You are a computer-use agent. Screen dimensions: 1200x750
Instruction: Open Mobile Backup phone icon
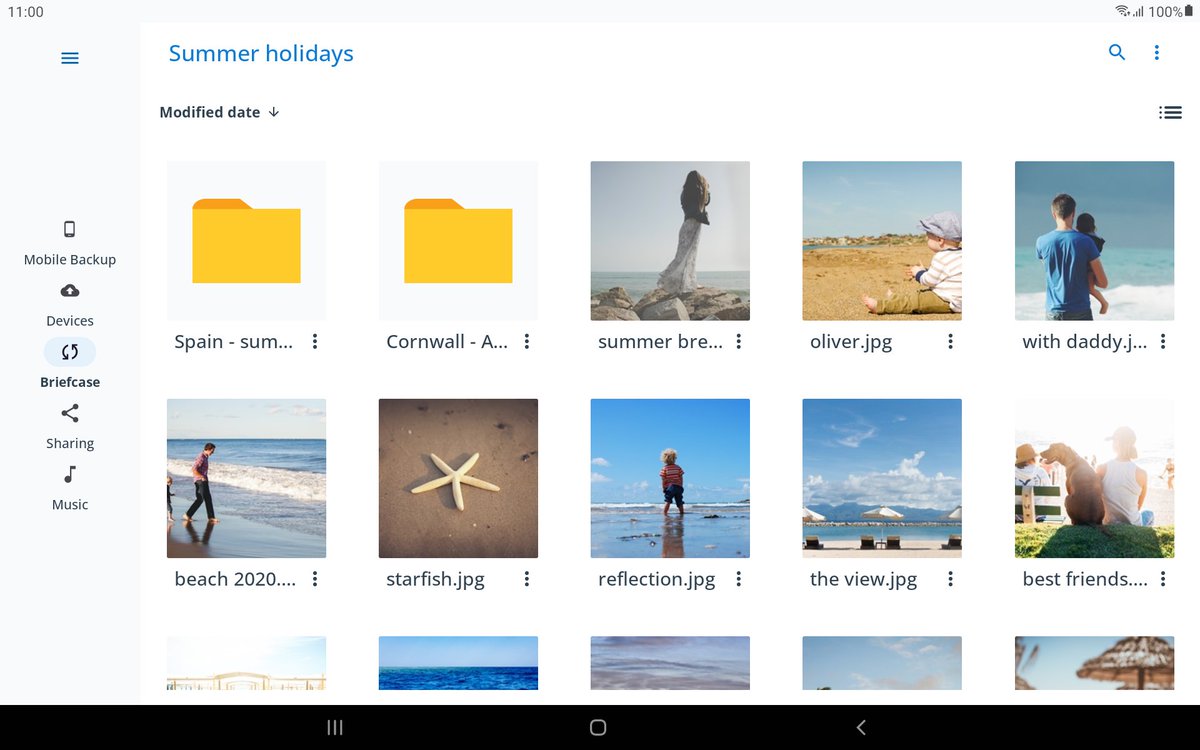(x=70, y=229)
